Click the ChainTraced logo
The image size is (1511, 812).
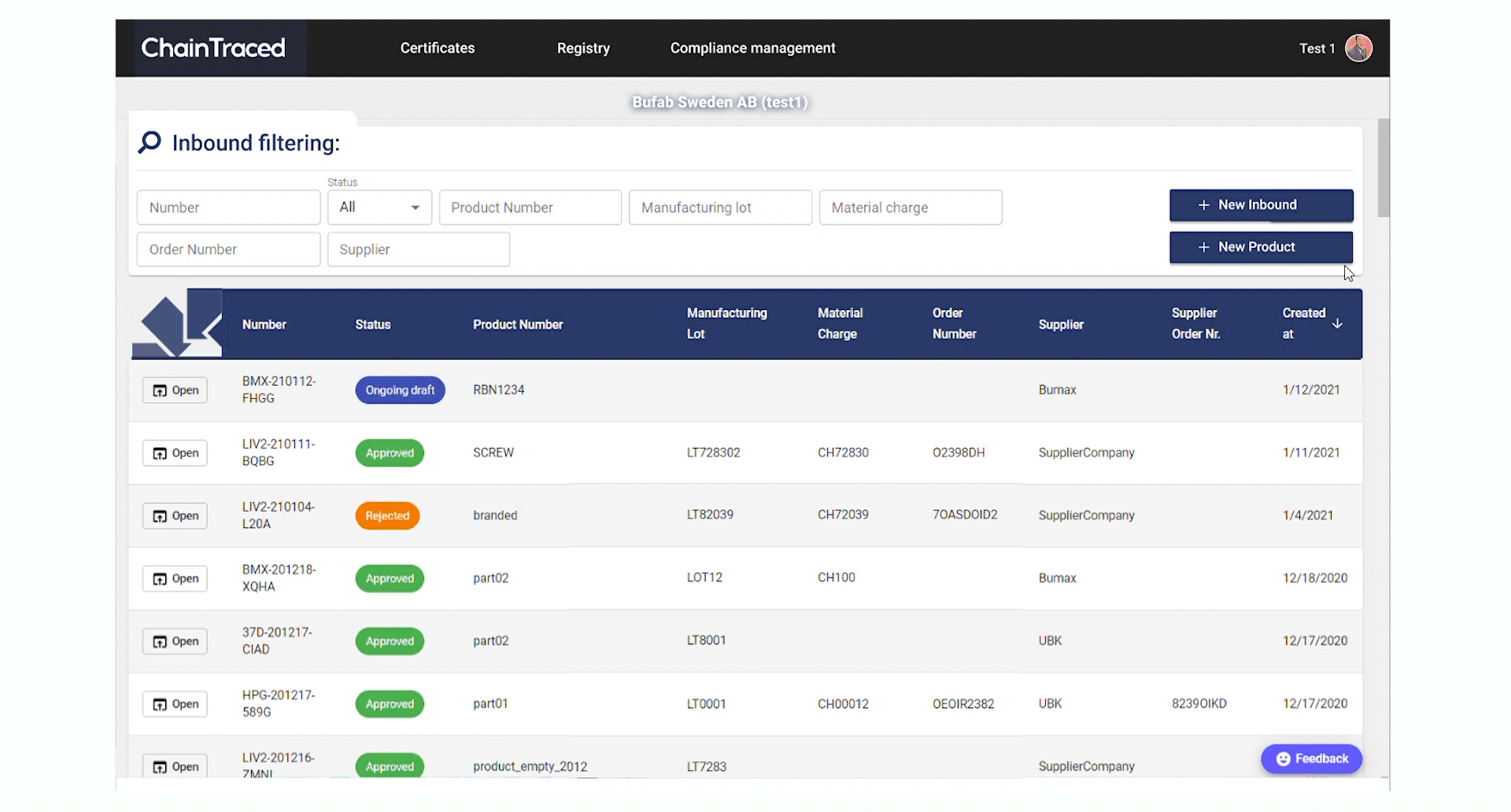pos(213,48)
